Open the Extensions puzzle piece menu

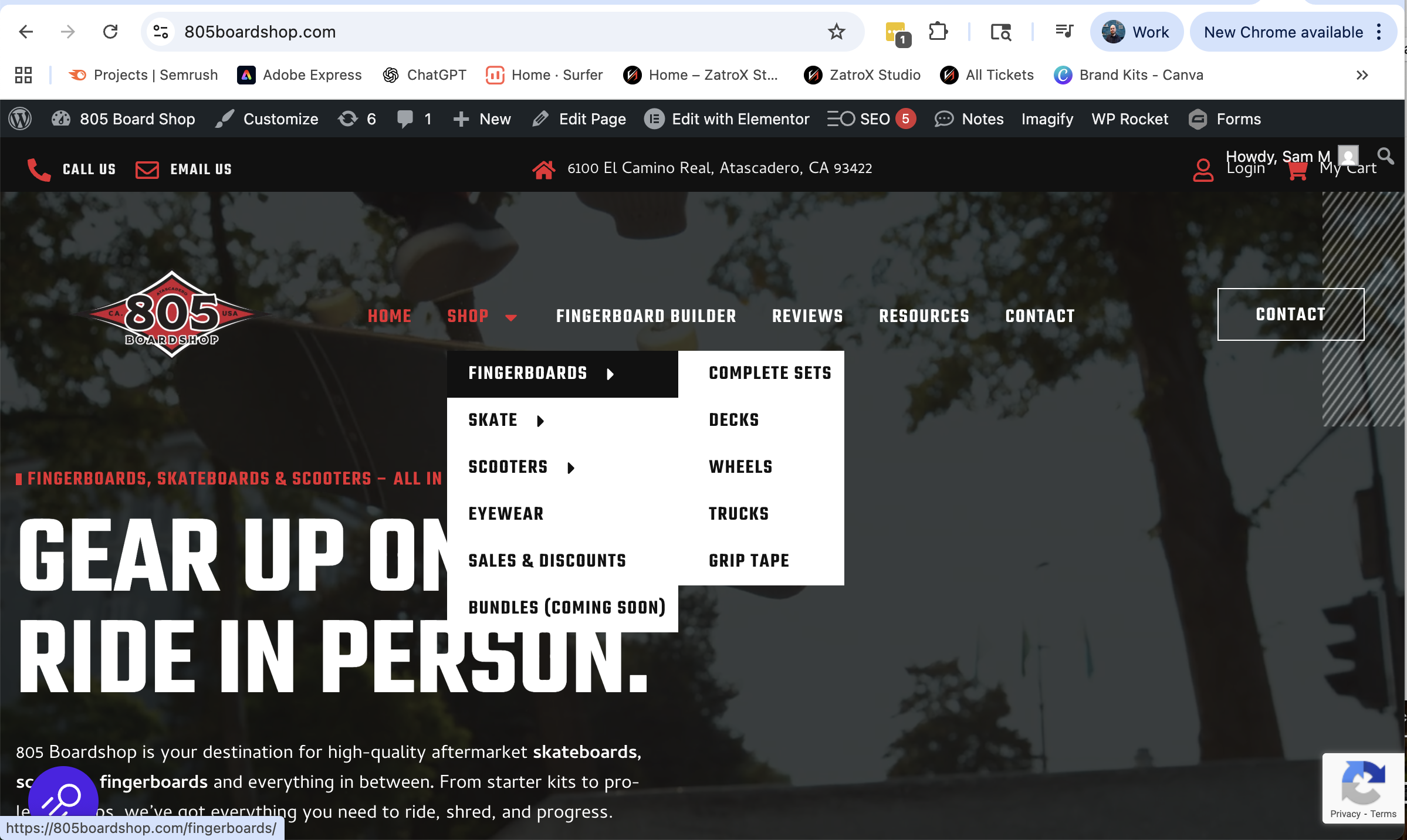click(x=938, y=32)
